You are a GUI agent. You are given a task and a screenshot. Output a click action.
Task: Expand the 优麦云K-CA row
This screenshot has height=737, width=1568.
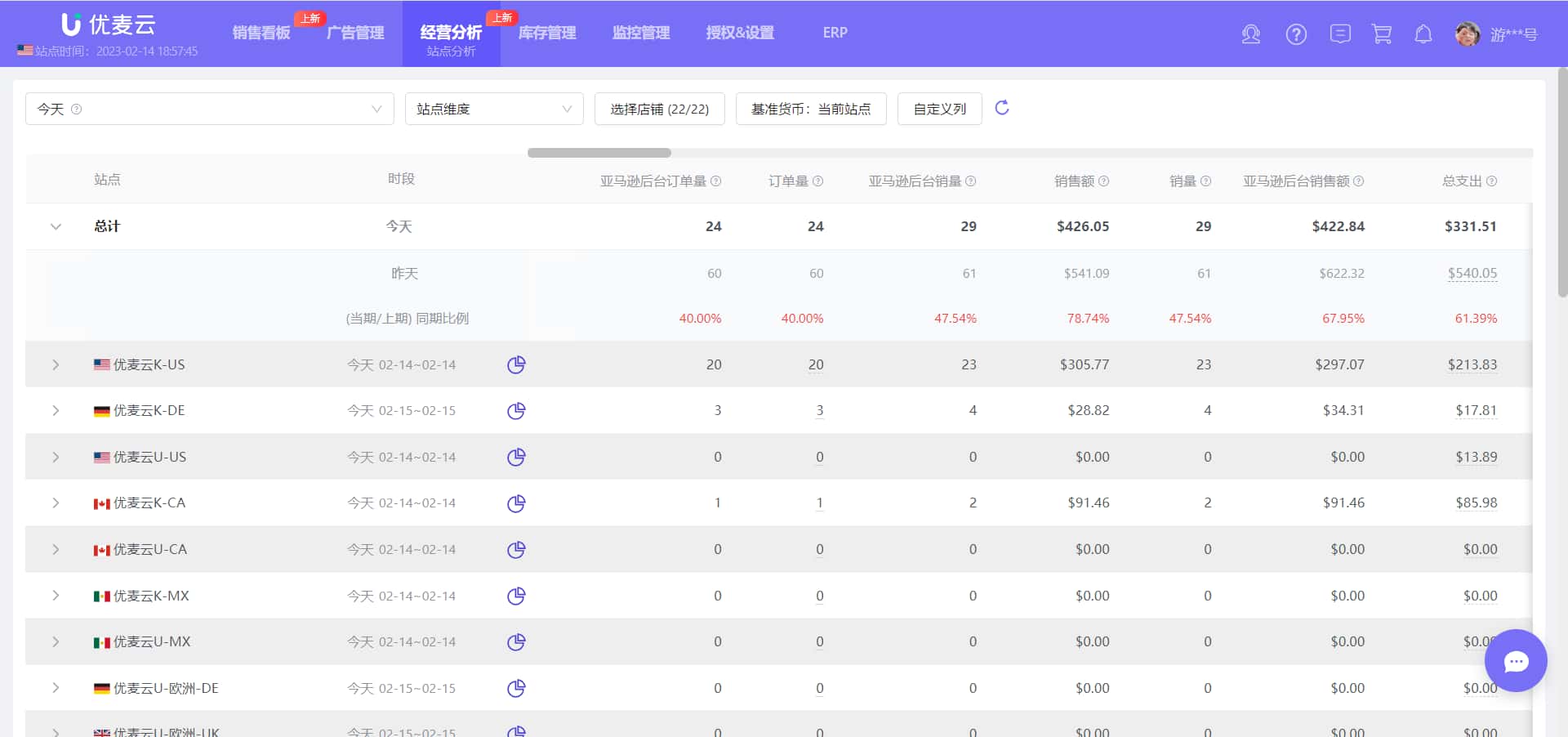[56, 502]
